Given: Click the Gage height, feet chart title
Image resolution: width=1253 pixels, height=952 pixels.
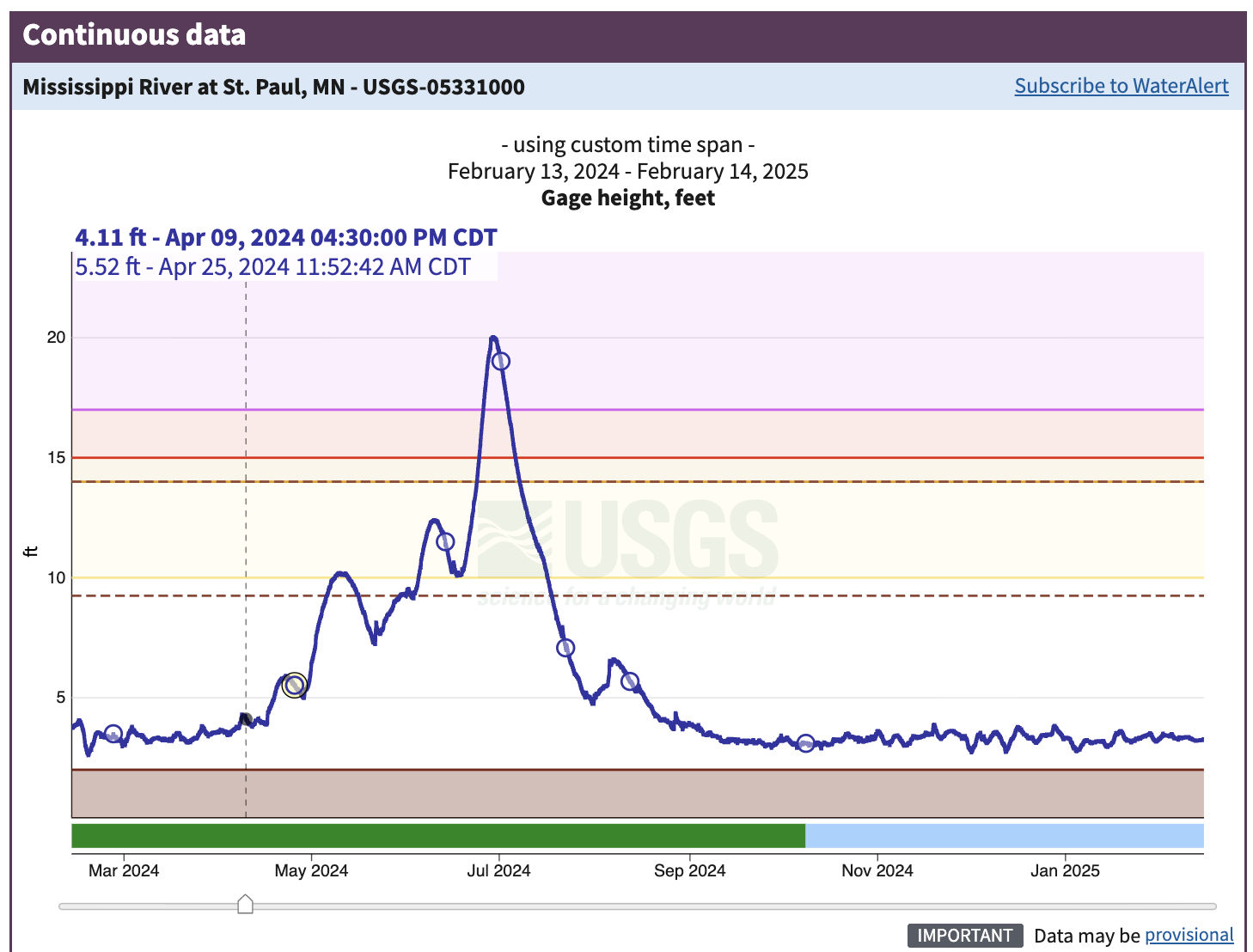Looking at the screenshot, I should [628, 198].
